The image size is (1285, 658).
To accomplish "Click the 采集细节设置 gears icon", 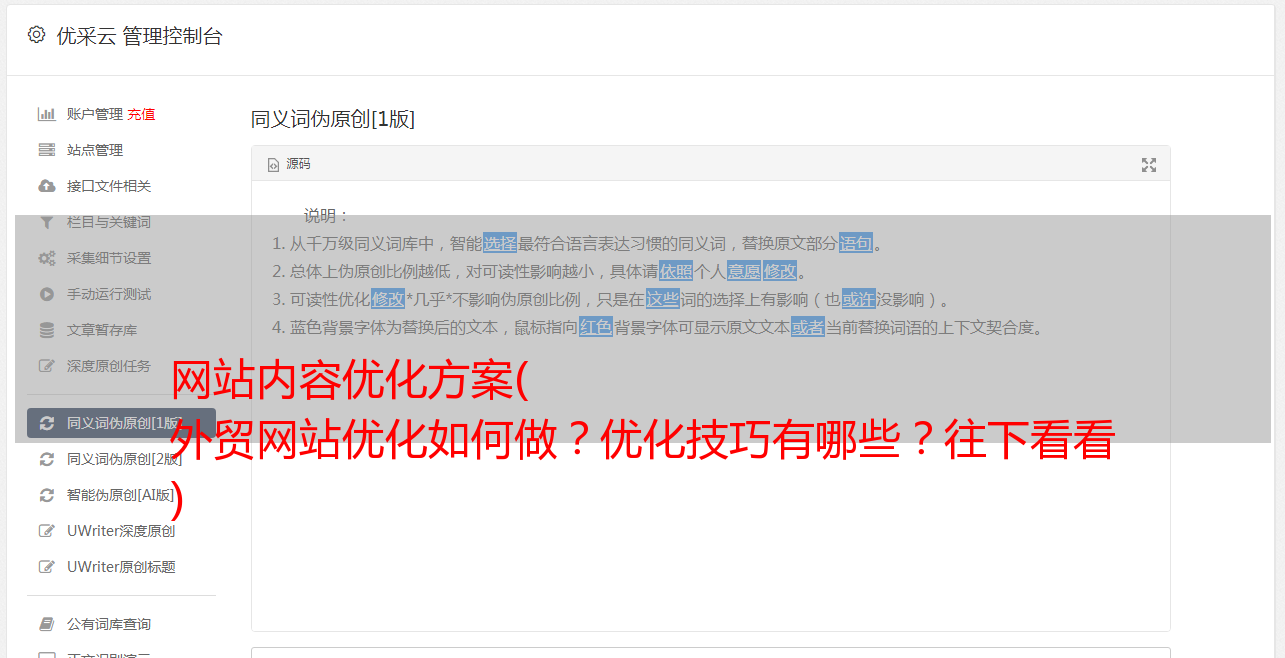I will [x=46, y=258].
